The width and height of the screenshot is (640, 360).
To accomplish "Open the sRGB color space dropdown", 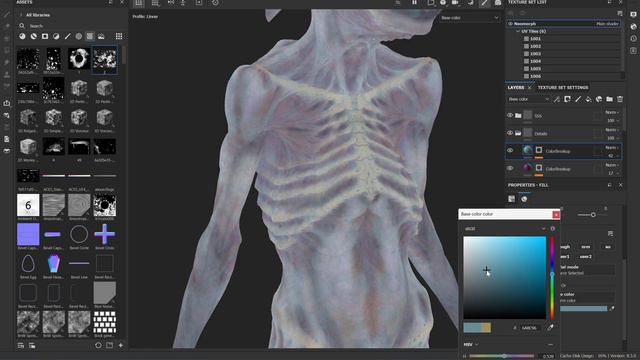I will [505, 229].
